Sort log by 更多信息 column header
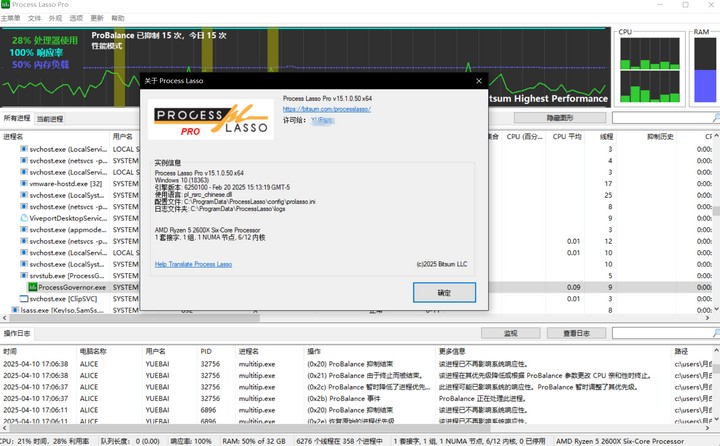This screenshot has height=446, width=720. 553,351
